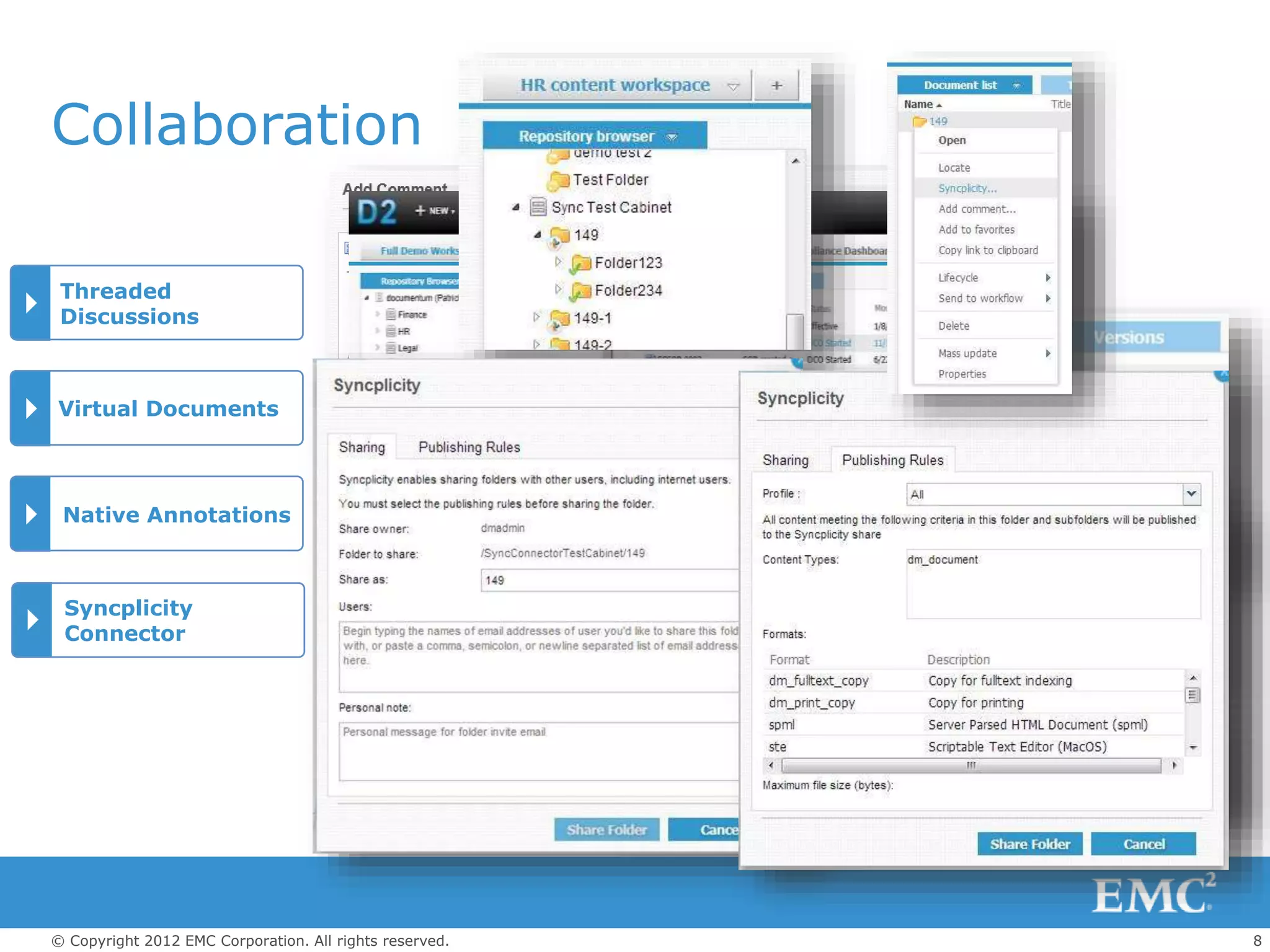Expand the Folder234 tree node
Screen dimensions: 1270x952
click(557, 289)
